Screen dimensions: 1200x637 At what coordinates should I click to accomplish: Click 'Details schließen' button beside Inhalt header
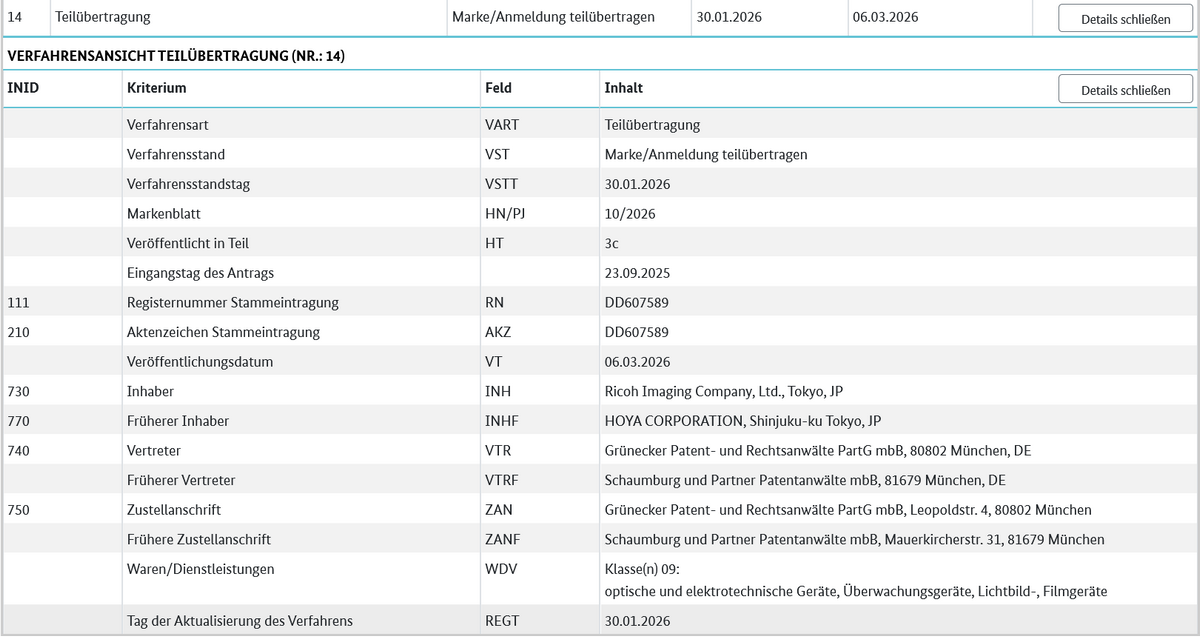pos(1126,90)
